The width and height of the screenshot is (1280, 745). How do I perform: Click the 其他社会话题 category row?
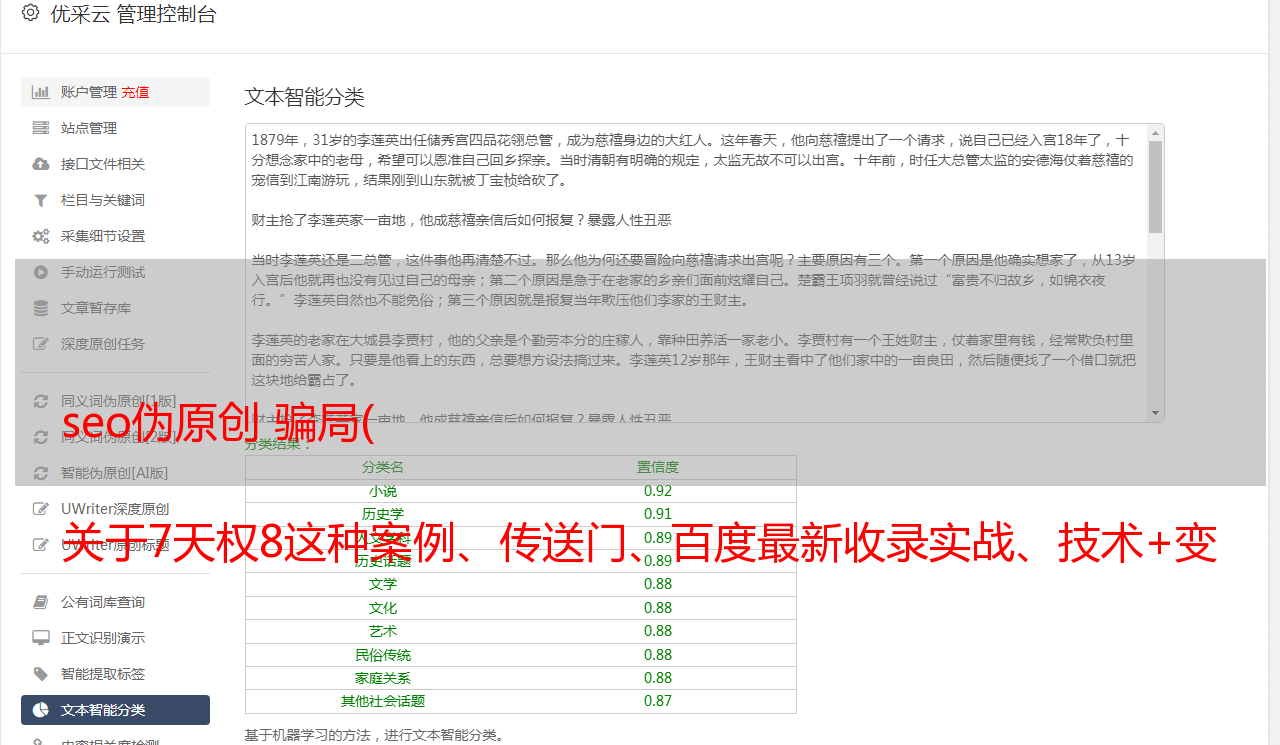(x=521, y=701)
